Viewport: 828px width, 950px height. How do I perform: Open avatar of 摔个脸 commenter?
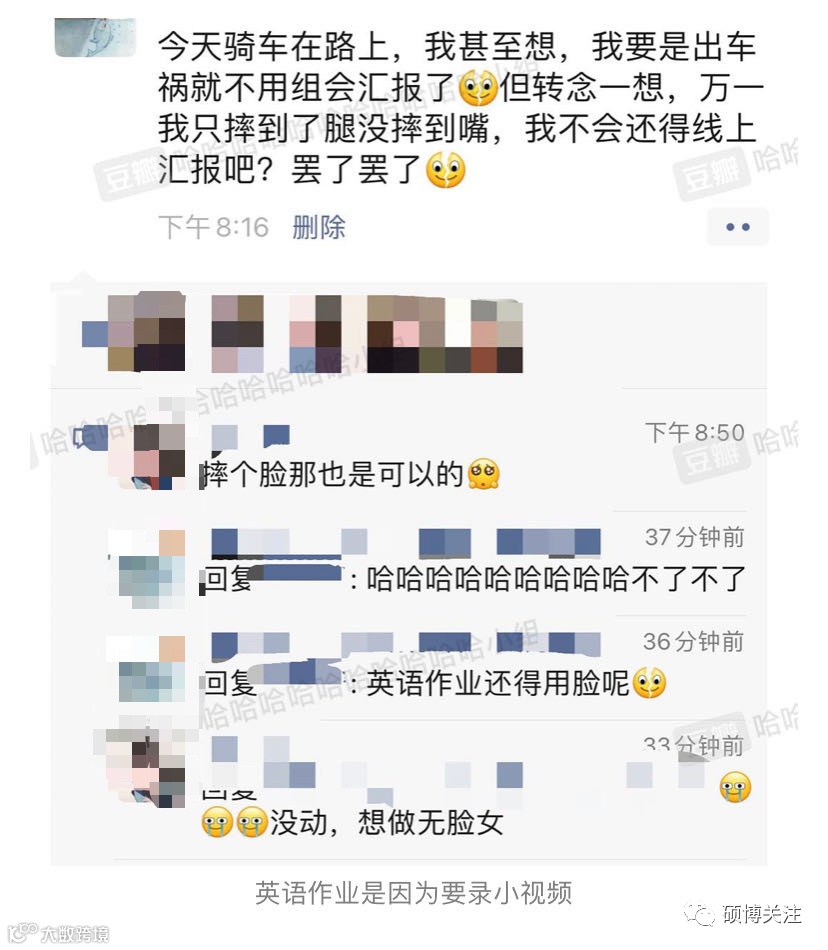[147, 457]
